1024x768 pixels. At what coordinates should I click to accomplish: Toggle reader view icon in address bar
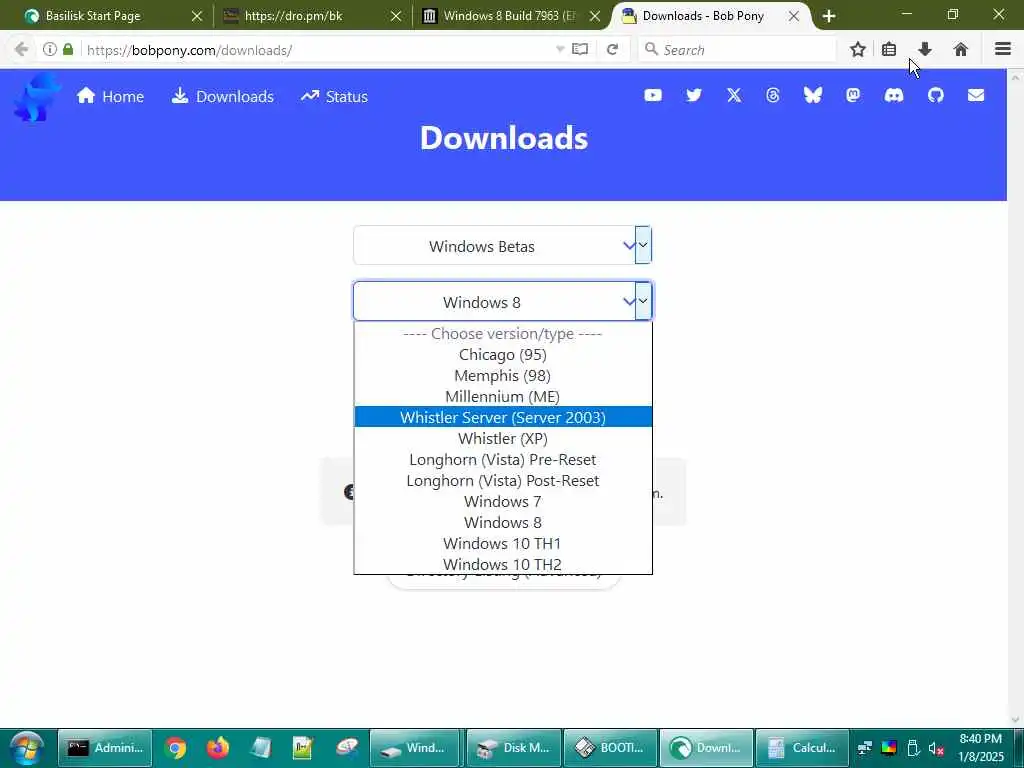[580, 50]
